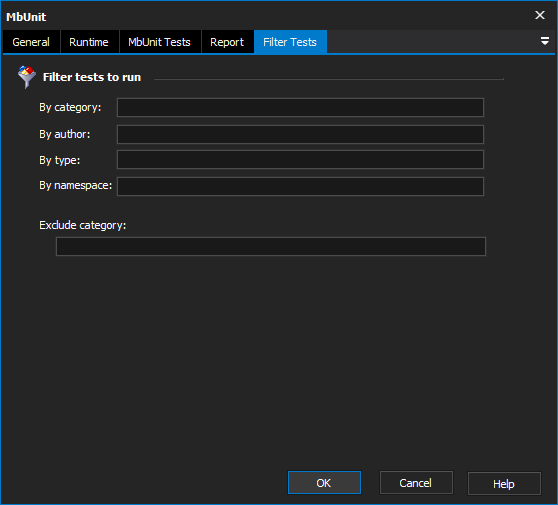Click the 'By category:' label
The height and width of the screenshot is (505, 558).
tap(70, 107)
